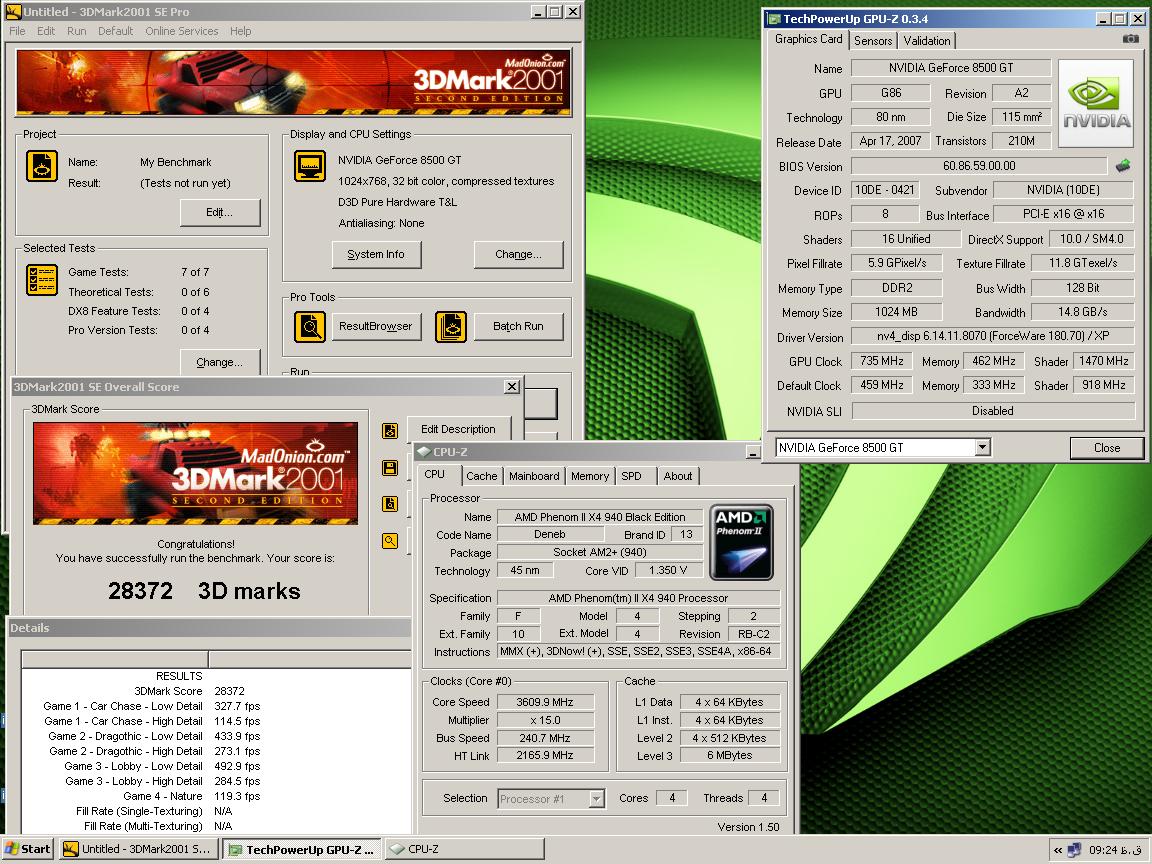Click the first column header in Details table
Image resolution: width=1152 pixels, height=864 pixels.
pyautogui.click(x=115, y=659)
